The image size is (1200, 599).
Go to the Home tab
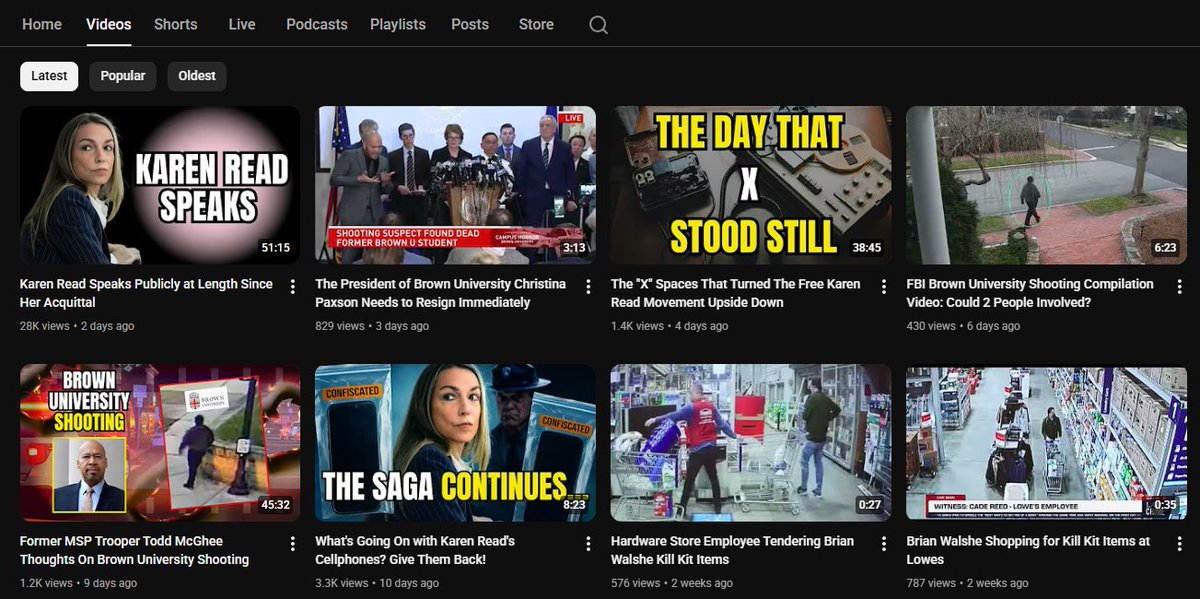click(42, 24)
